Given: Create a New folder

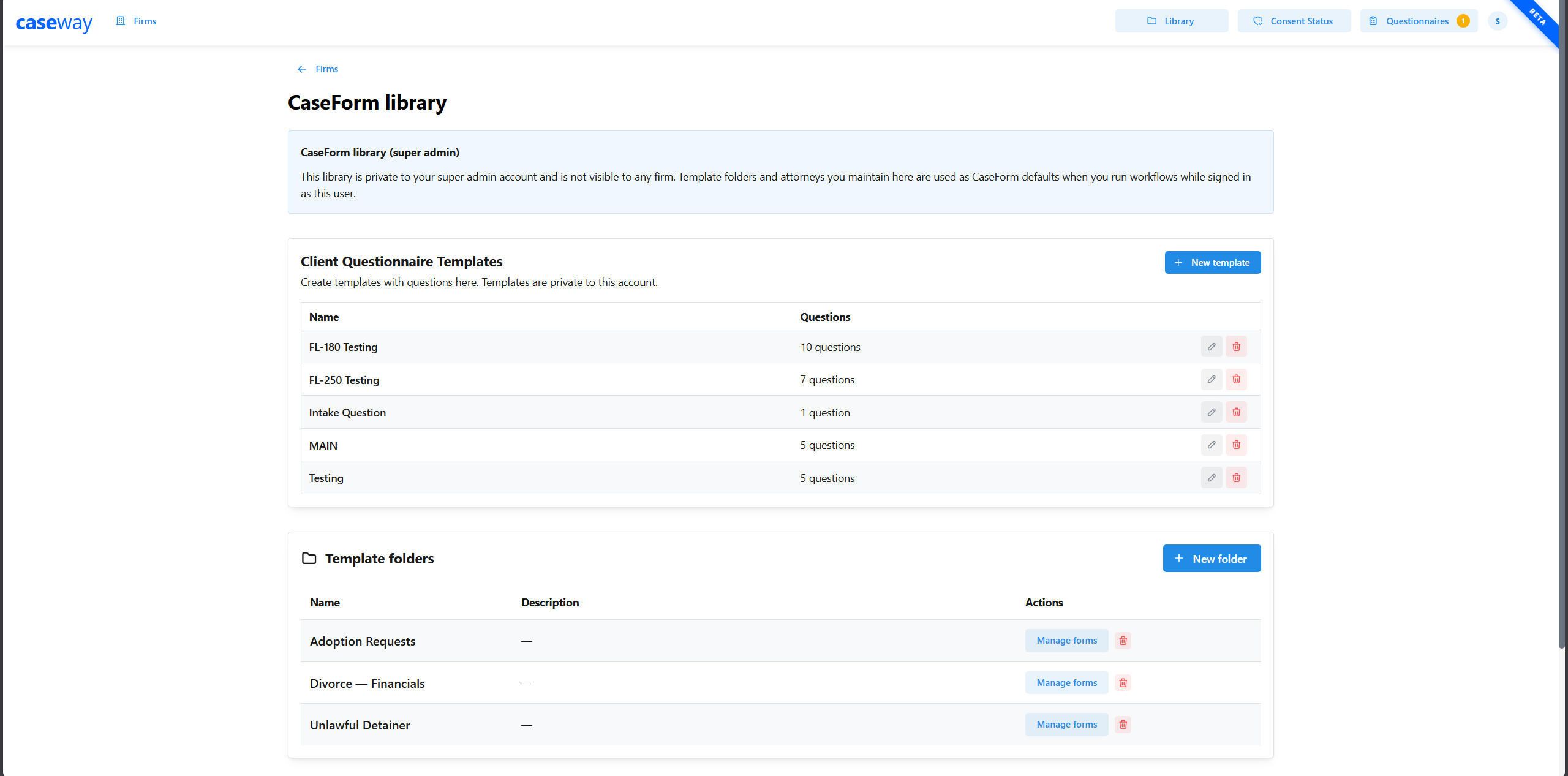Looking at the screenshot, I should (1212, 559).
